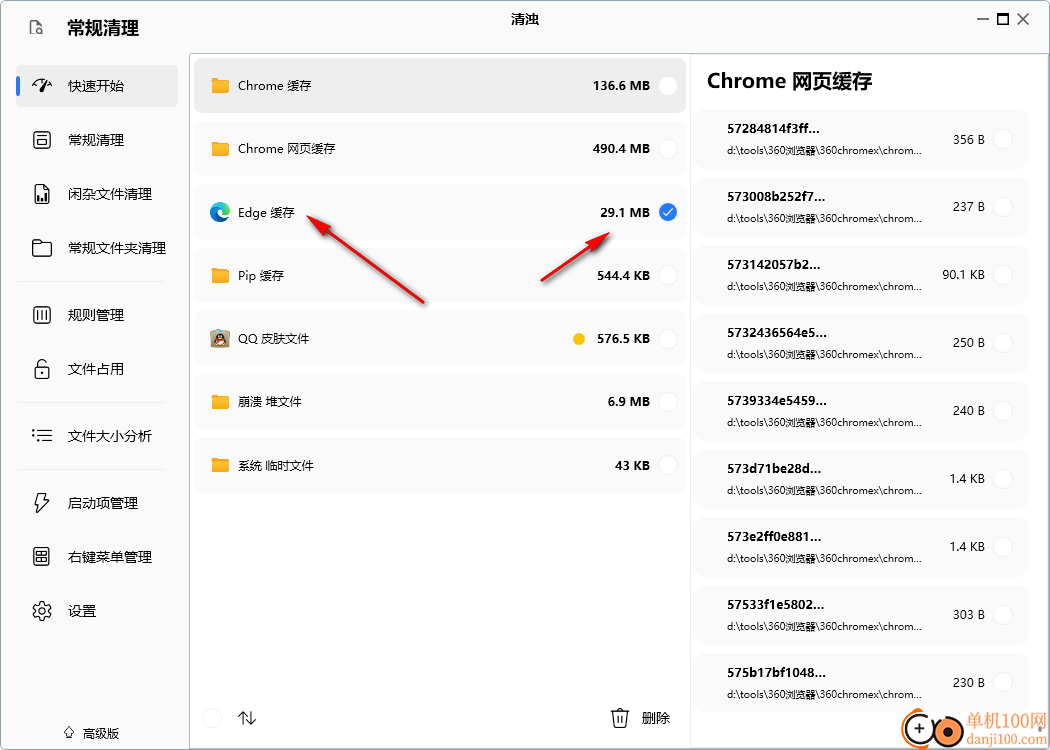Check the Pip 缓存 544.4 KB checkbox

click(668, 275)
